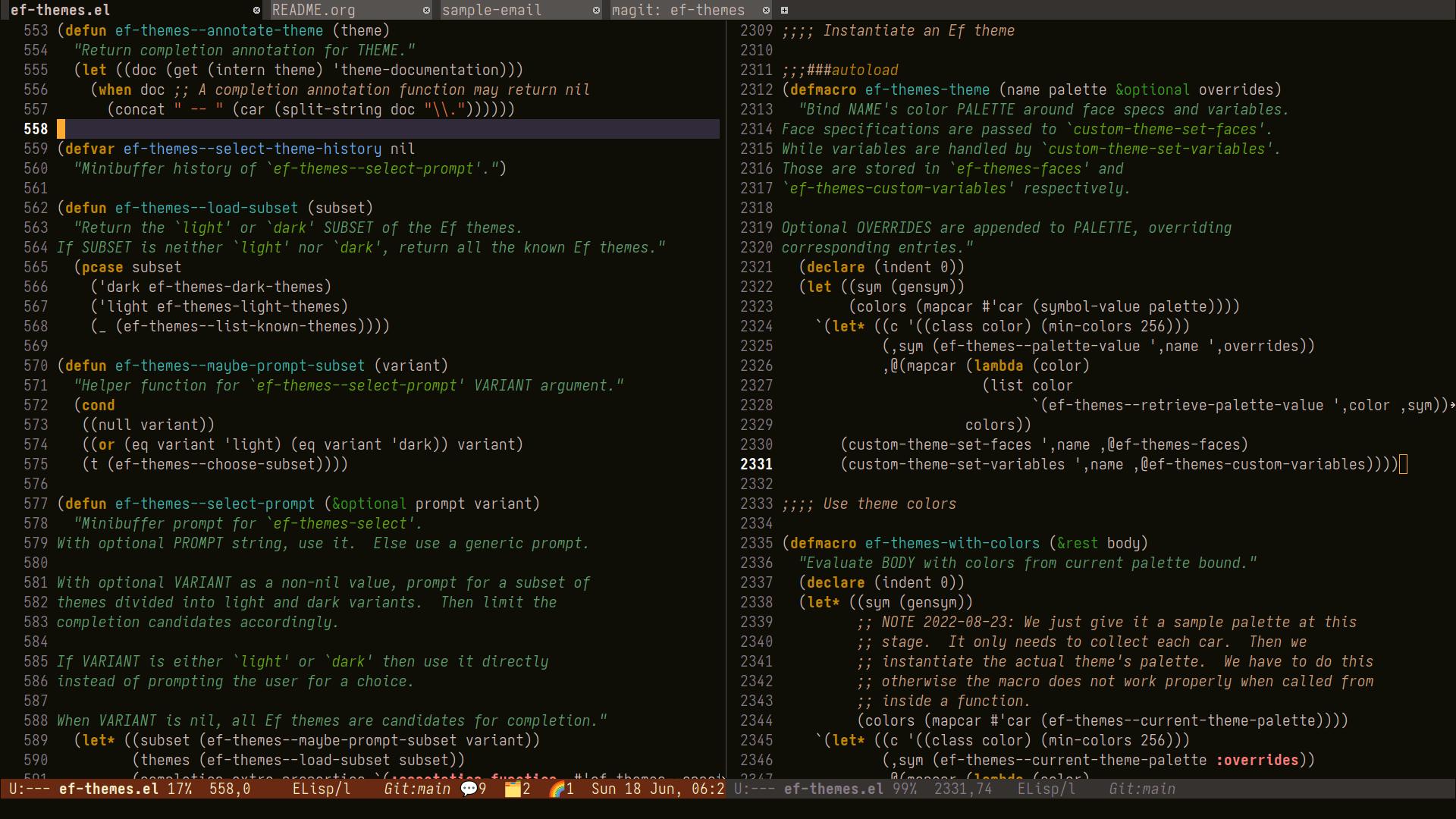This screenshot has width=1456, height=819.
Task: Switch to the sample-email tab
Action: pyautogui.click(x=491, y=10)
